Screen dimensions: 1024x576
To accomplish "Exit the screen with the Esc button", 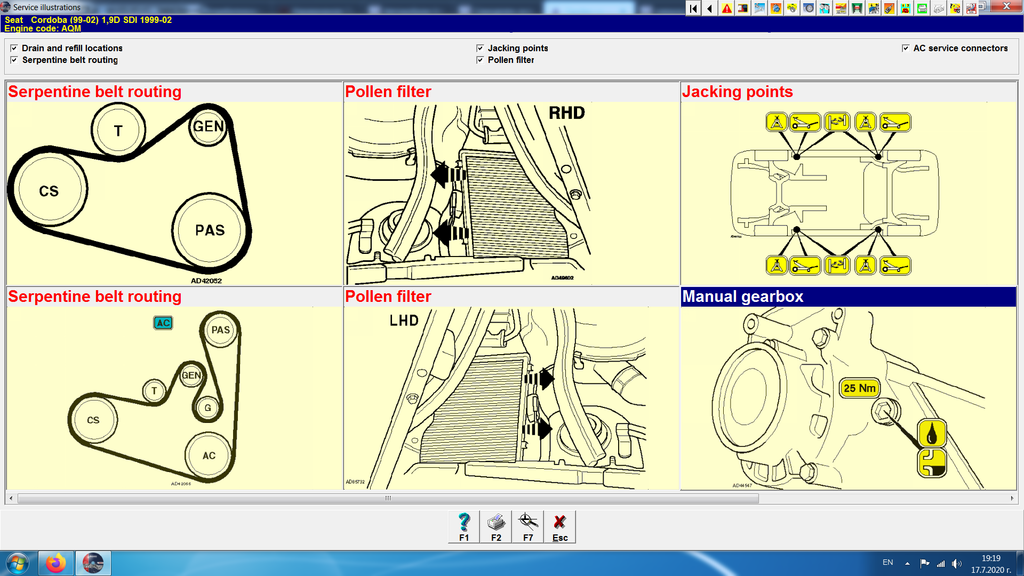I will point(560,527).
